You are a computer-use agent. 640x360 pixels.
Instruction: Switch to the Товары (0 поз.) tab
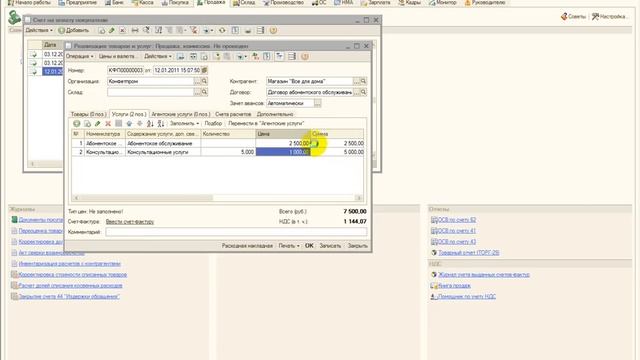(x=88, y=114)
